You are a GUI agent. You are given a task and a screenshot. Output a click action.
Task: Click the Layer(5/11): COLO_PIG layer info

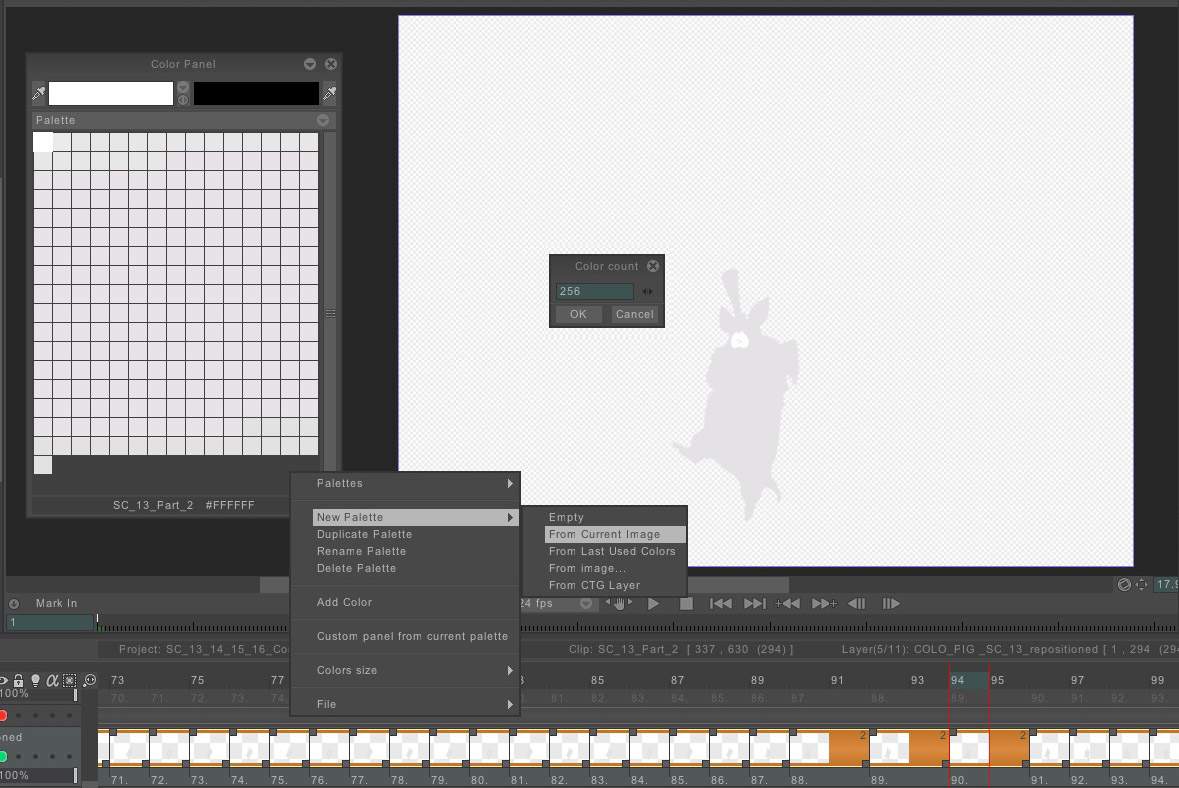click(1010, 649)
